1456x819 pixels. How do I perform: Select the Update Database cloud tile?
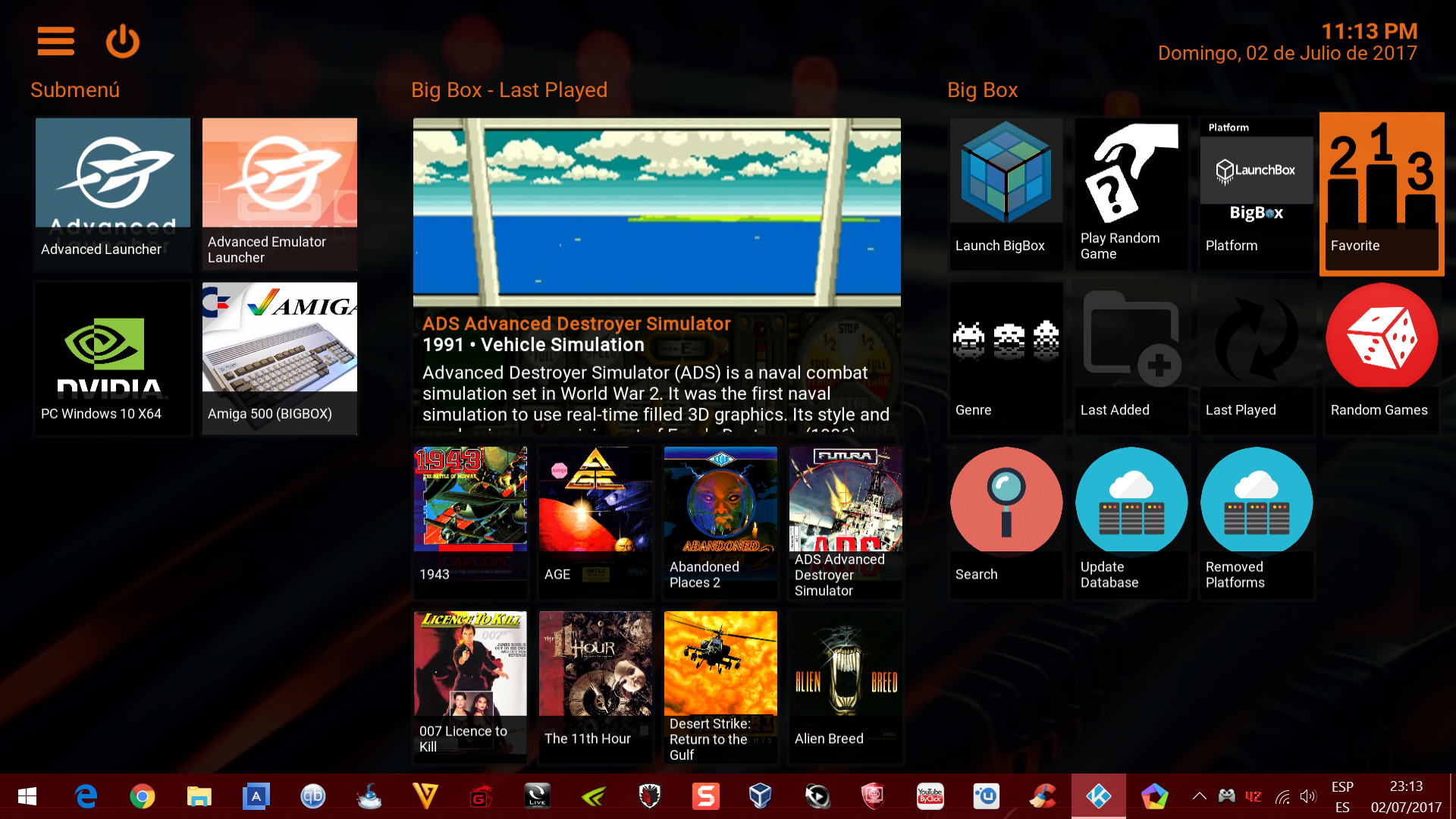(1131, 523)
